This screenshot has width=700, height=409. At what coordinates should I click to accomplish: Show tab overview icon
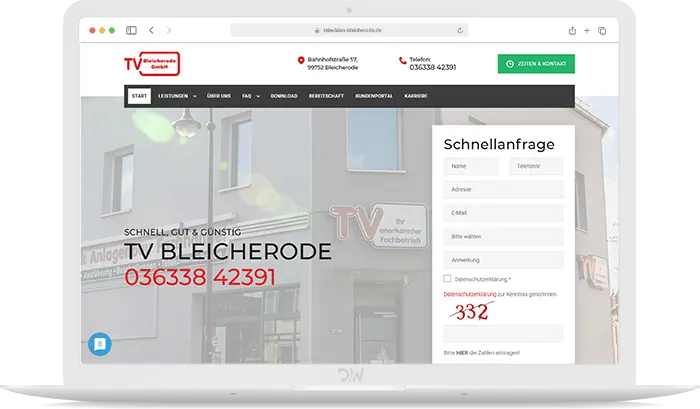pos(602,30)
